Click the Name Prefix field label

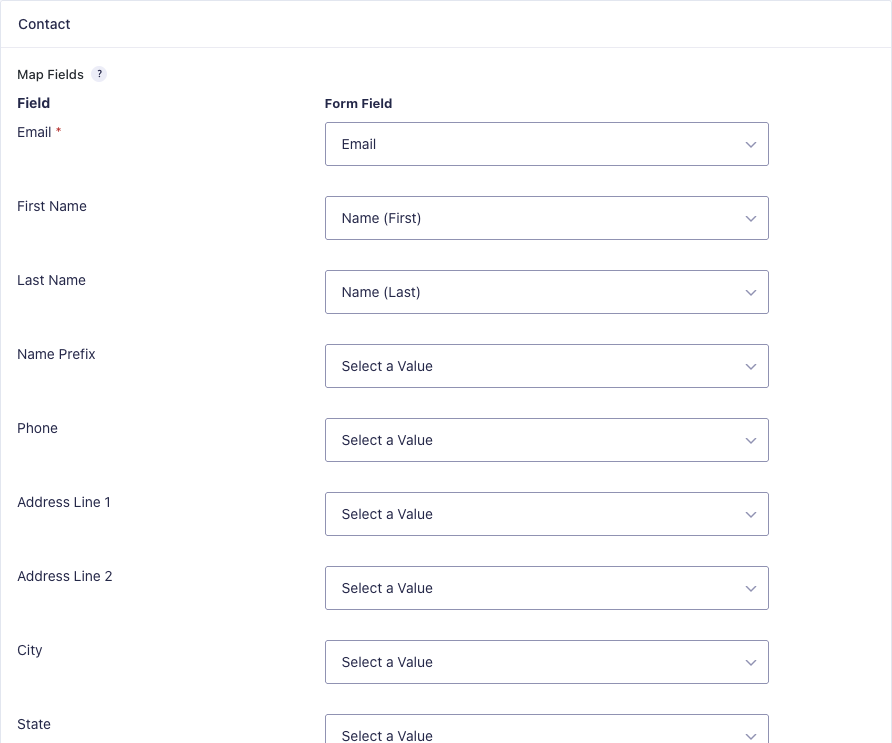click(x=56, y=354)
